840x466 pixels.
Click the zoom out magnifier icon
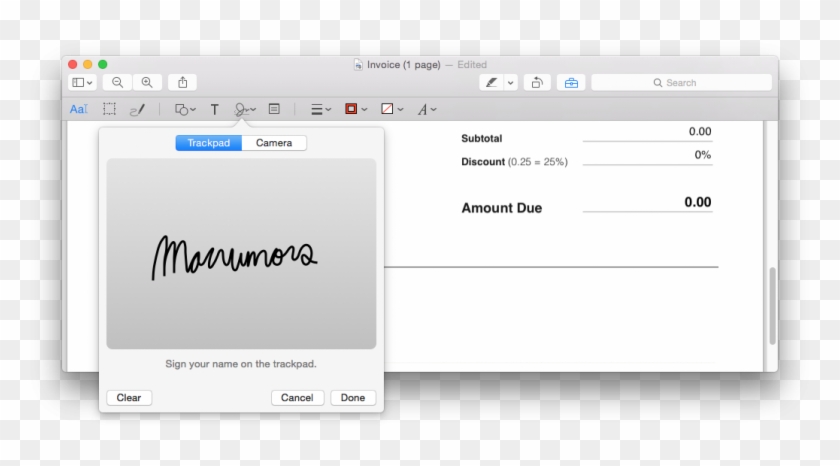(x=117, y=82)
